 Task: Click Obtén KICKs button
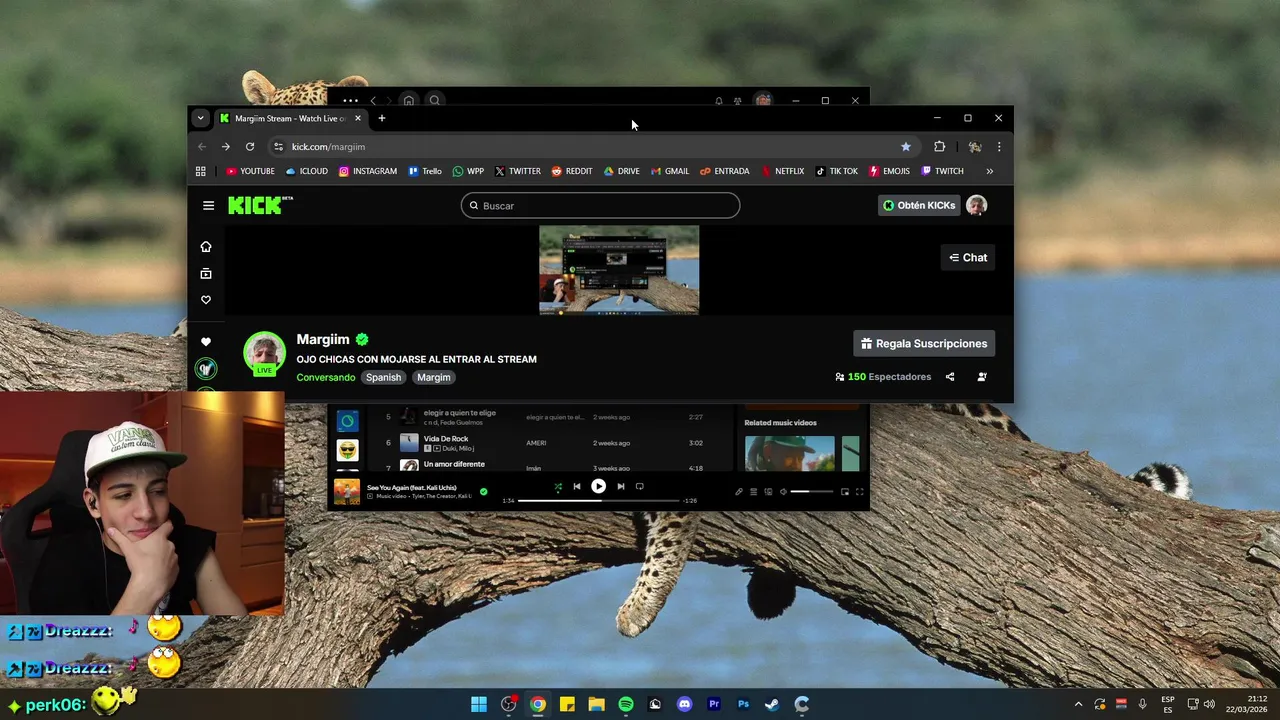tap(919, 205)
